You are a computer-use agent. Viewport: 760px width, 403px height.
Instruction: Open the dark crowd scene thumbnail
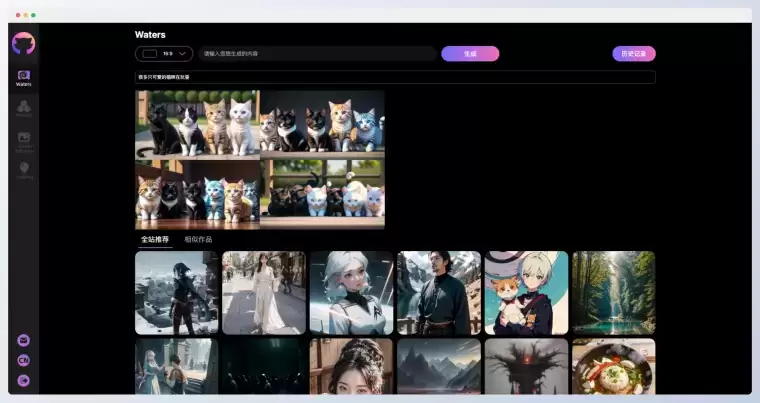[x=264, y=367]
